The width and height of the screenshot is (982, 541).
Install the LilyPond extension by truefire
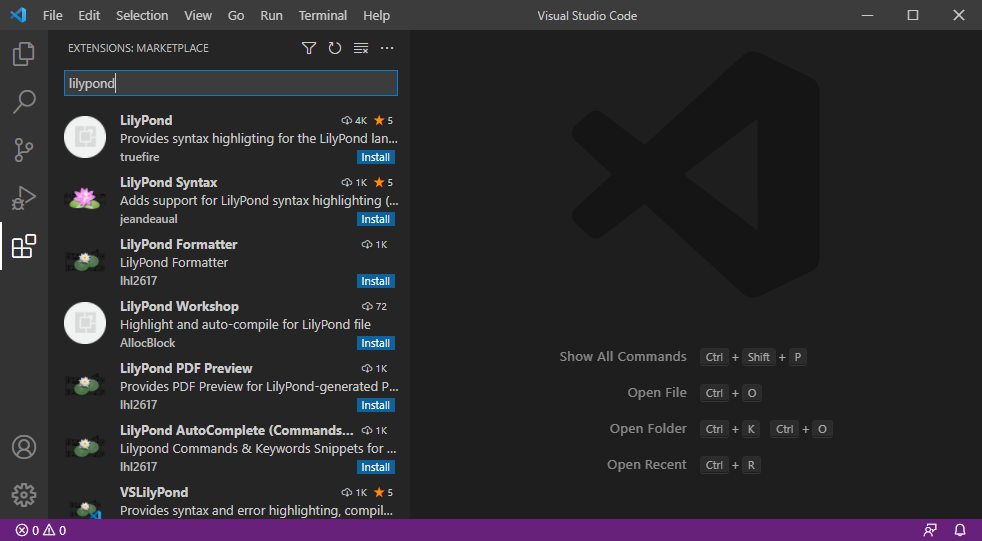[376, 157]
